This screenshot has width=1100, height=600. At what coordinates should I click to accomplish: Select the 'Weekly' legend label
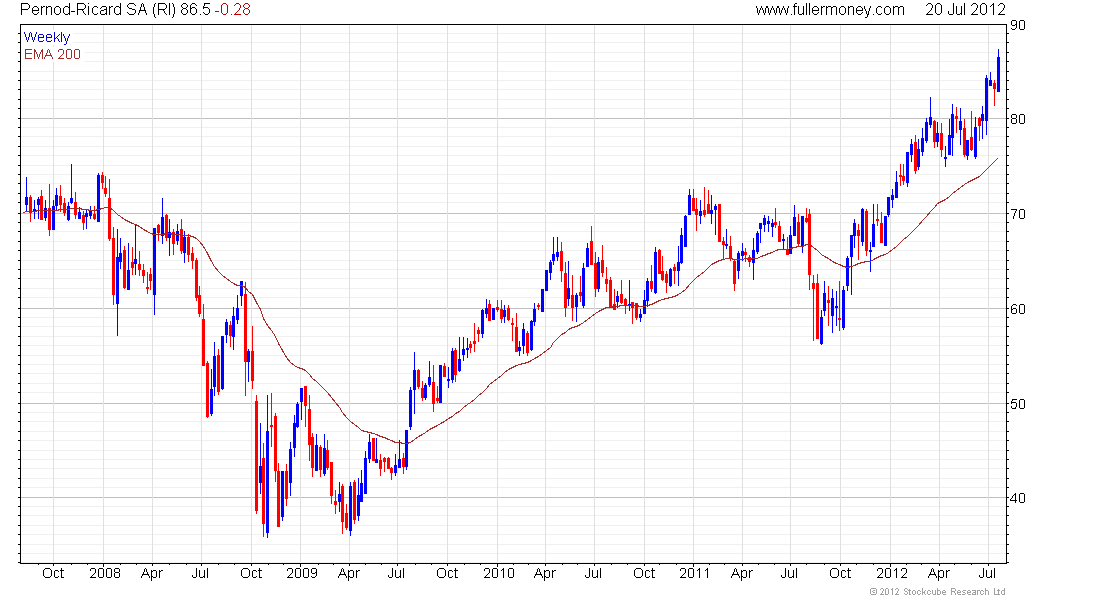(47, 37)
